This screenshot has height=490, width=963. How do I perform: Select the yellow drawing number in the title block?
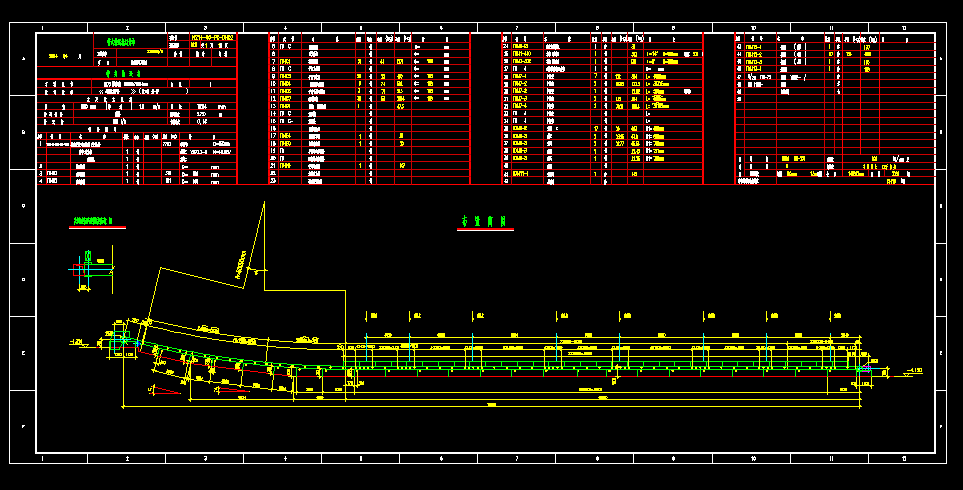point(211,38)
